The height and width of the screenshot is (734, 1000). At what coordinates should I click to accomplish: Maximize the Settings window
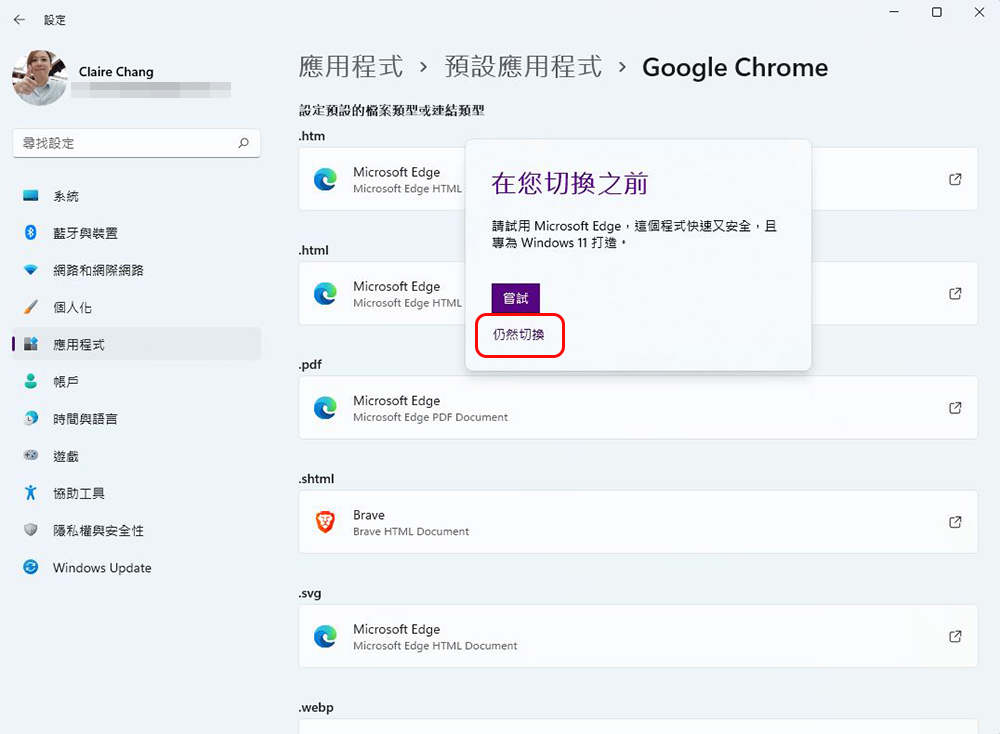936,12
